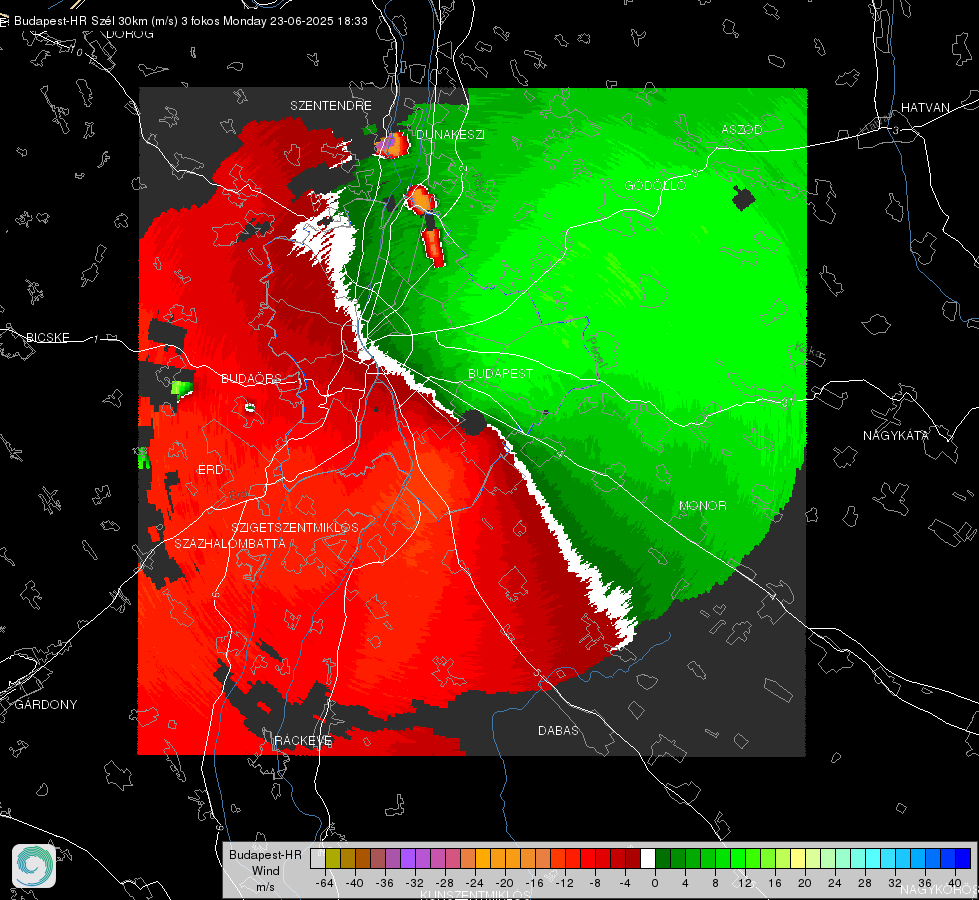Click the BUDAPEST map label
The image size is (979, 900).
tap(501, 373)
